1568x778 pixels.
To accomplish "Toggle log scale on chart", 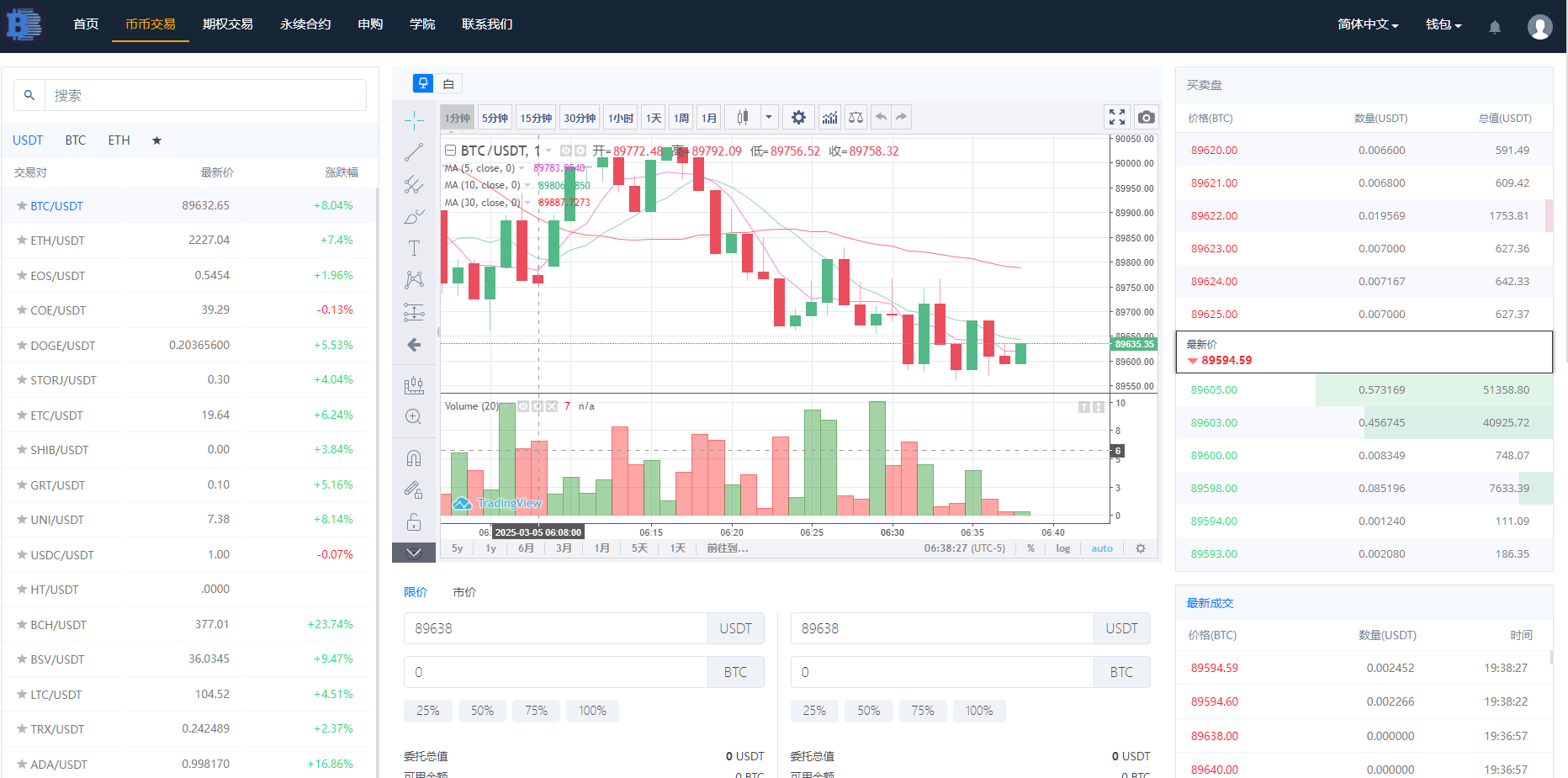I will (x=1062, y=548).
